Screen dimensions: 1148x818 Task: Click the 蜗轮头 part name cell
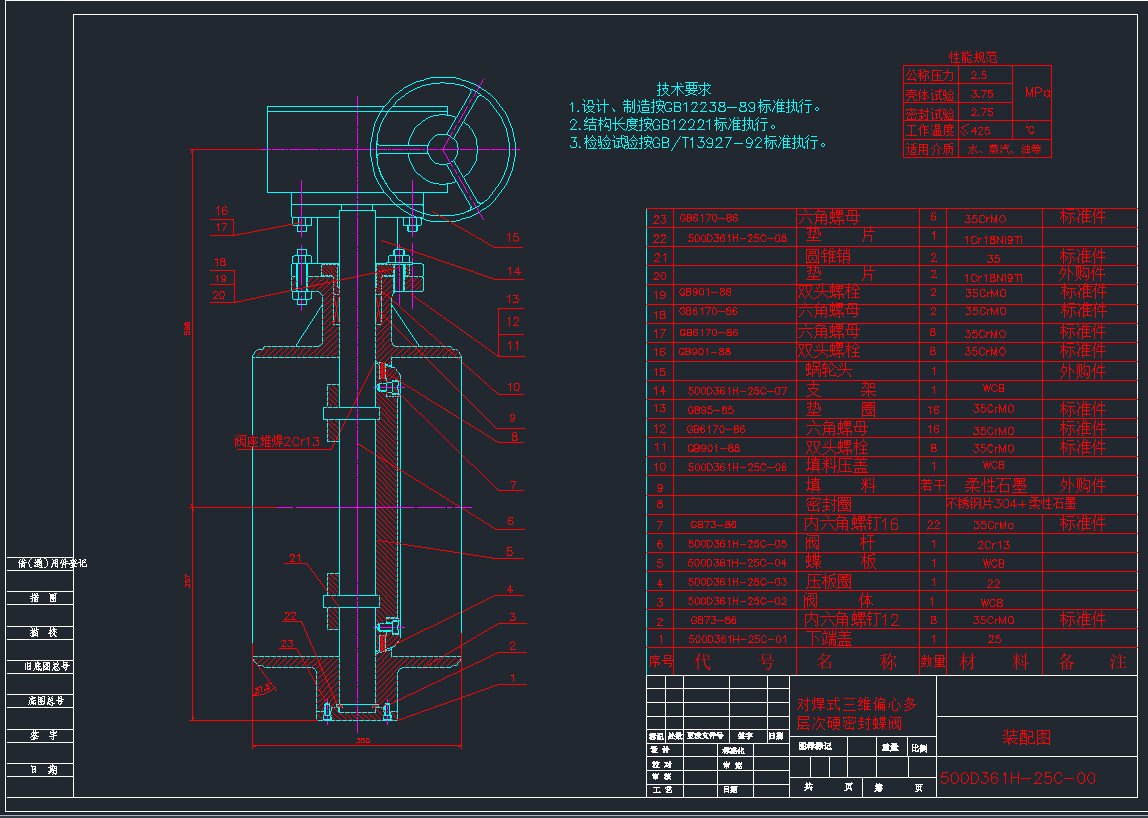[x=828, y=370]
